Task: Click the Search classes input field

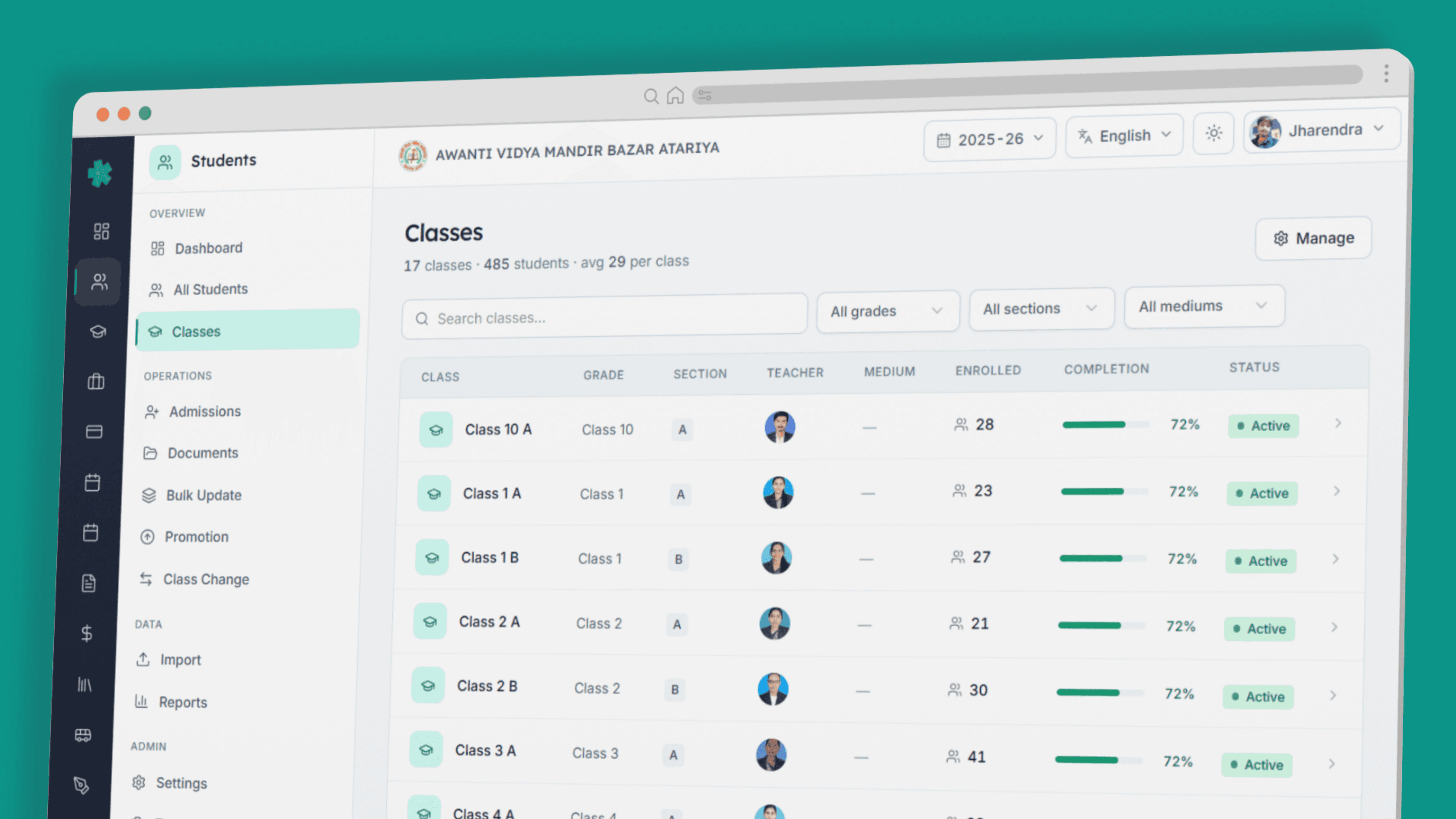Action: tap(604, 317)
